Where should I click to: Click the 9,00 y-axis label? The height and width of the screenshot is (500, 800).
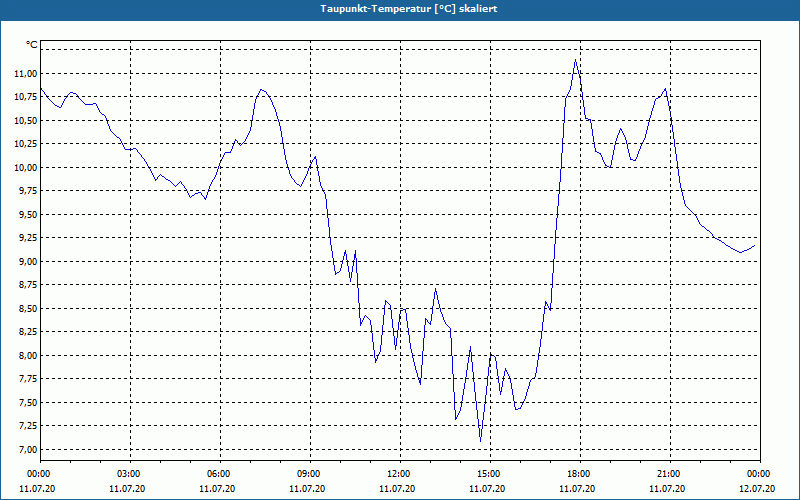tap(29, 261)
